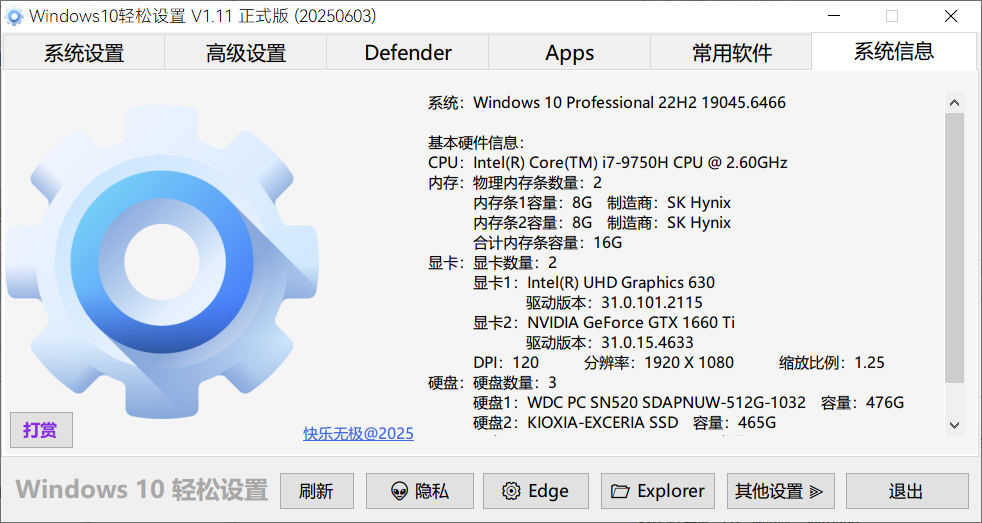Select the 系统信息 tab
The height and width of the screenshot is (523, 982).
[x=894, y=52]
